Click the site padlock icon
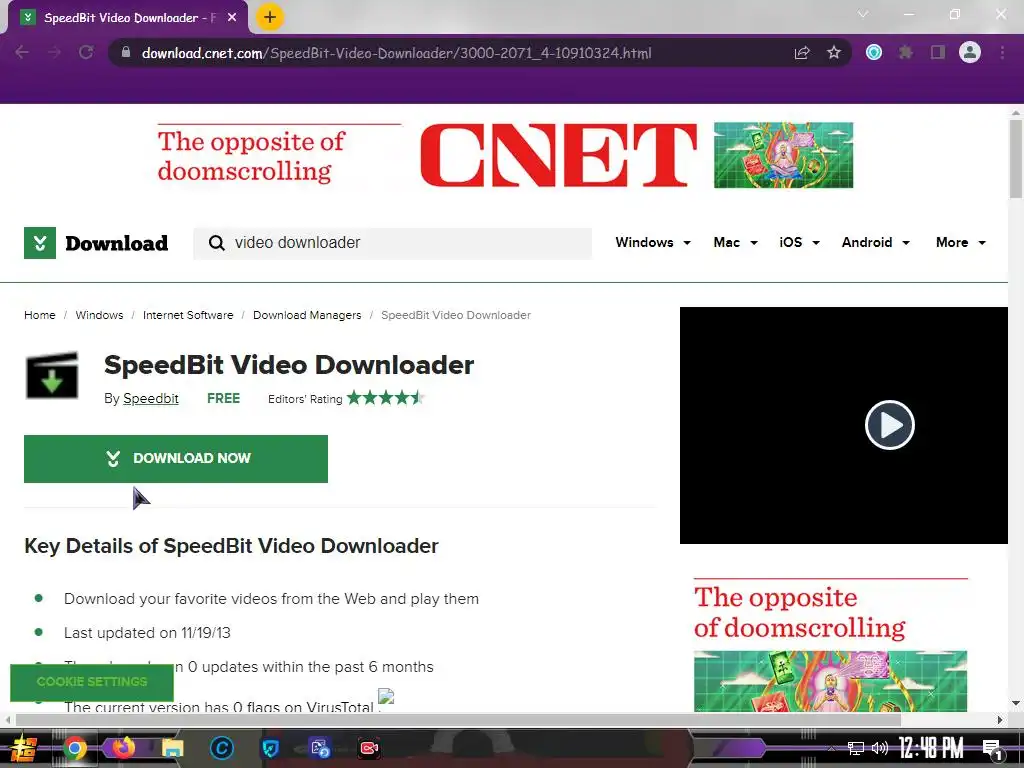Image resolution: width=1024 pixels, height=768 pixels. coord(126,52)
